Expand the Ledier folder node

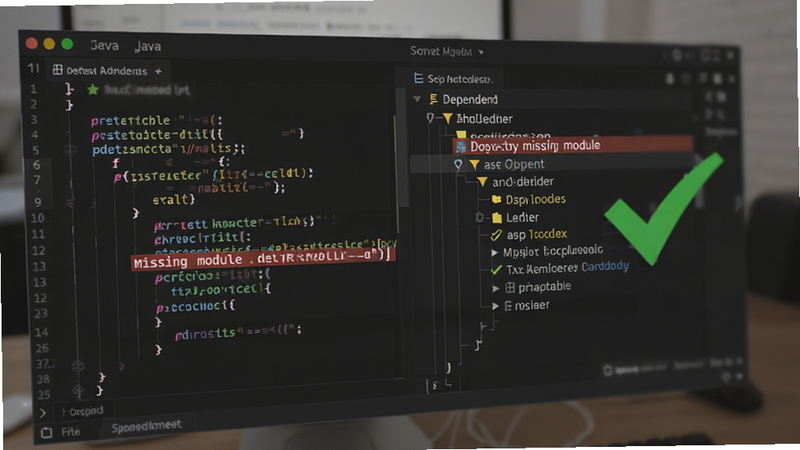click(x=480, y=218)
